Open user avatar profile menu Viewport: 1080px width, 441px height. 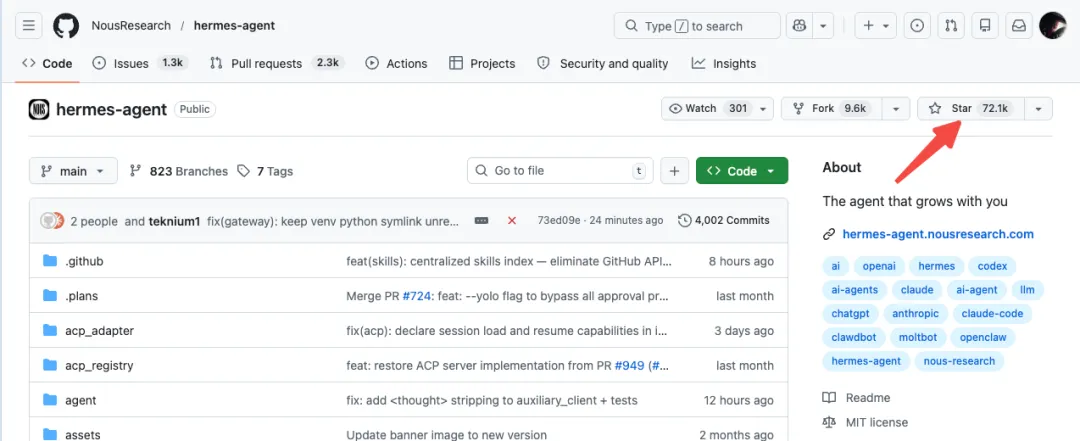click(1052, 26)
